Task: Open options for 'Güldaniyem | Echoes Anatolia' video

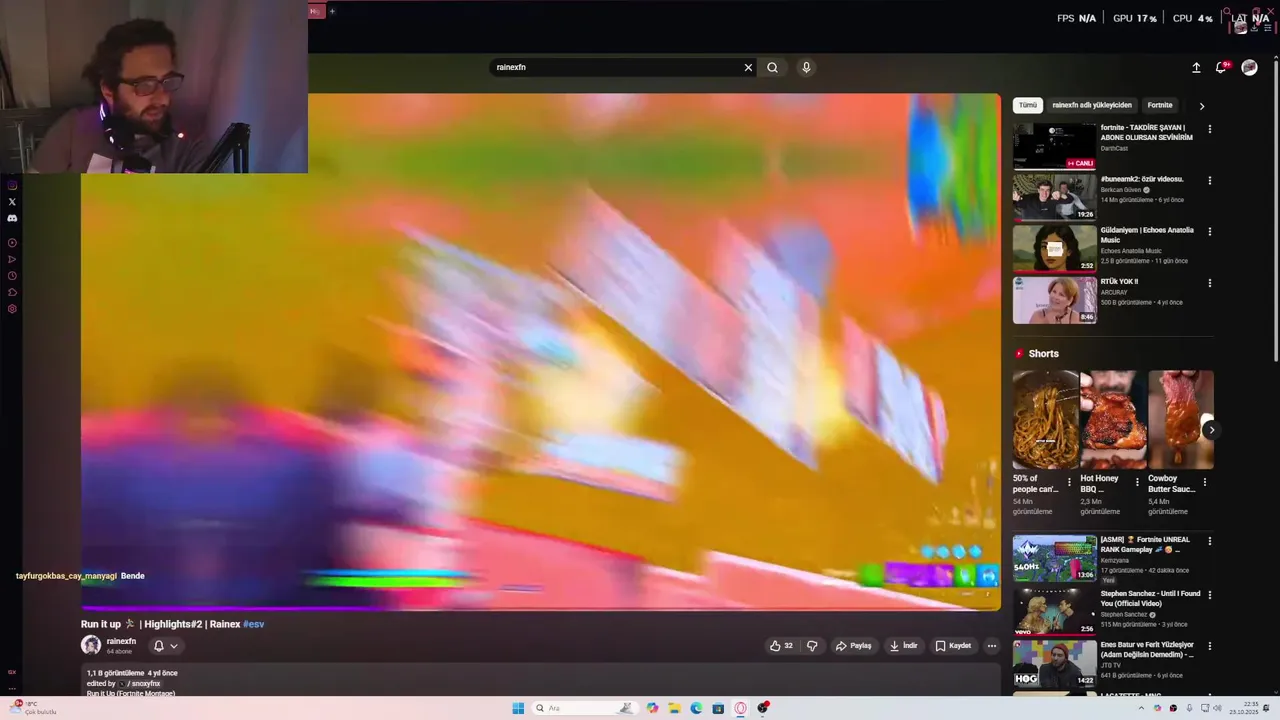Action: 1210,232
